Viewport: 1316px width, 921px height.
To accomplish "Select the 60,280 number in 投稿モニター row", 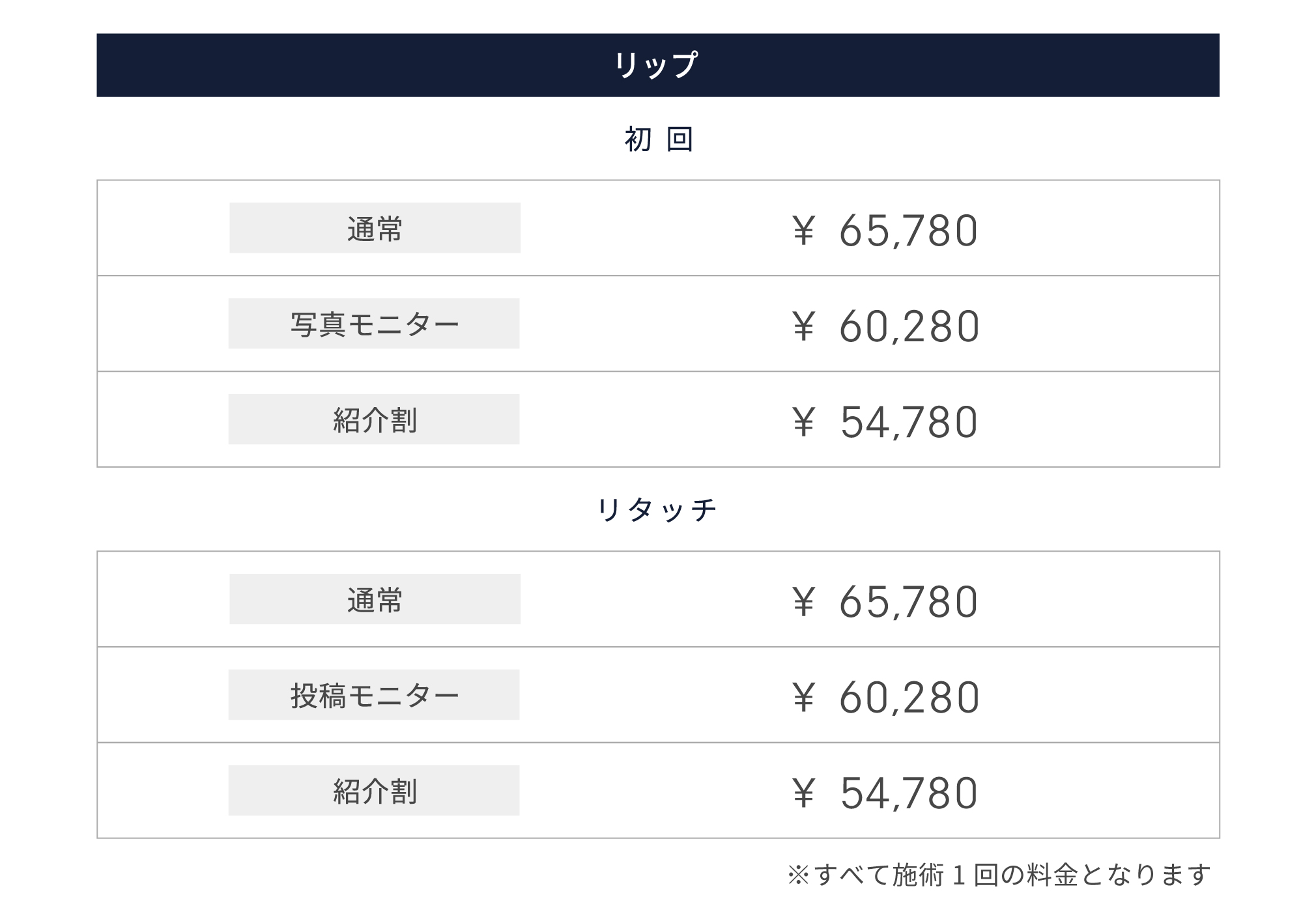I will pos(909,698).
